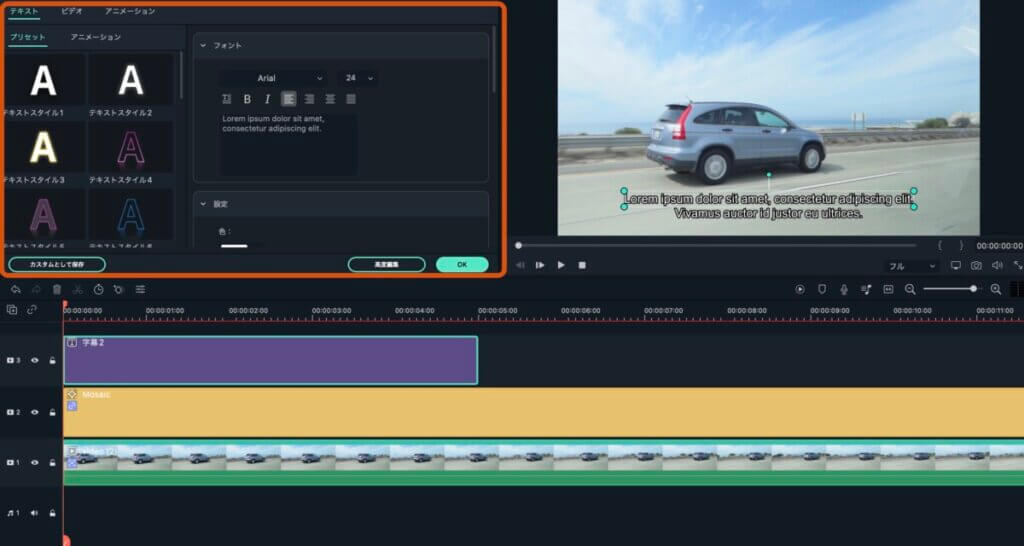Open the Arial font family dropdown
The image size is (1024, 546).
pos(272,78)
